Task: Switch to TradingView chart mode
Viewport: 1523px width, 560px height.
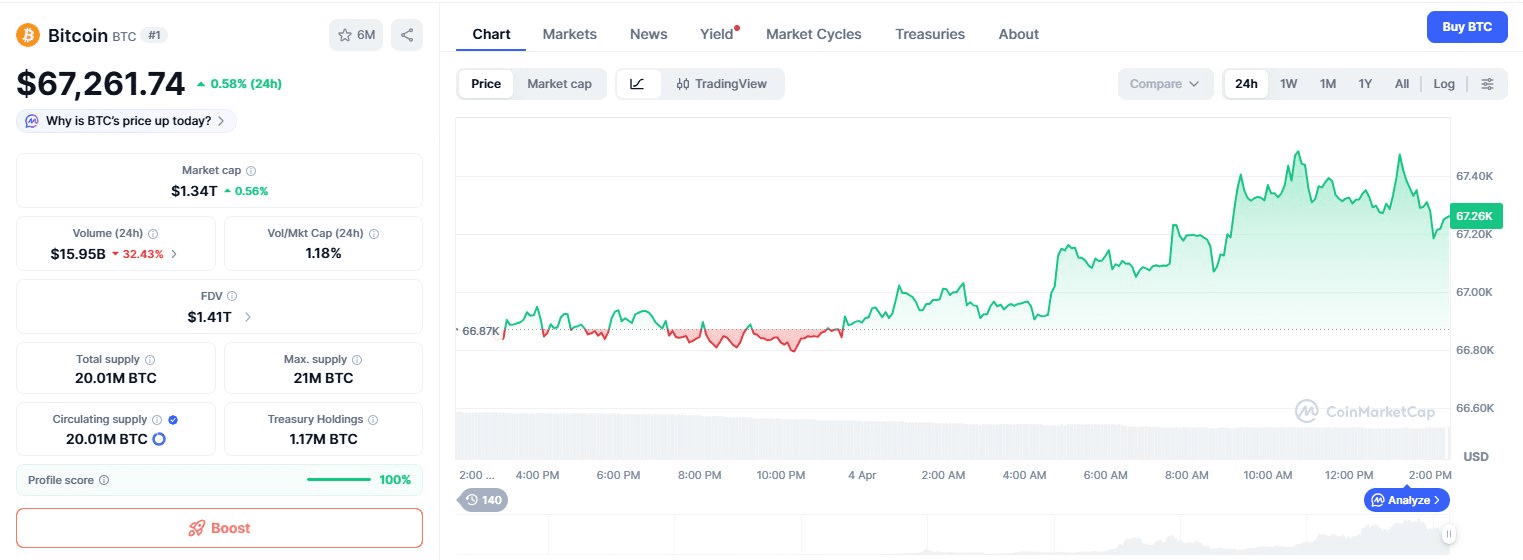Action: [x=721, y=84]
